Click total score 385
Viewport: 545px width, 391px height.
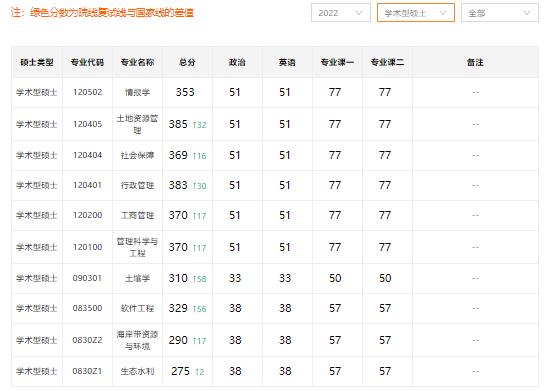[x=178, y=124]
